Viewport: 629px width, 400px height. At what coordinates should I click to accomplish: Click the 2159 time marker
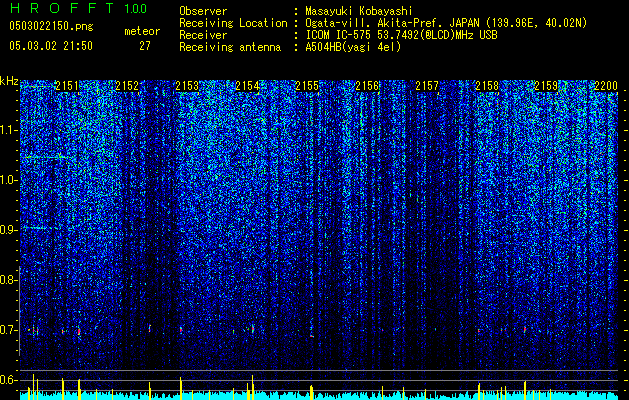point(547,86)
